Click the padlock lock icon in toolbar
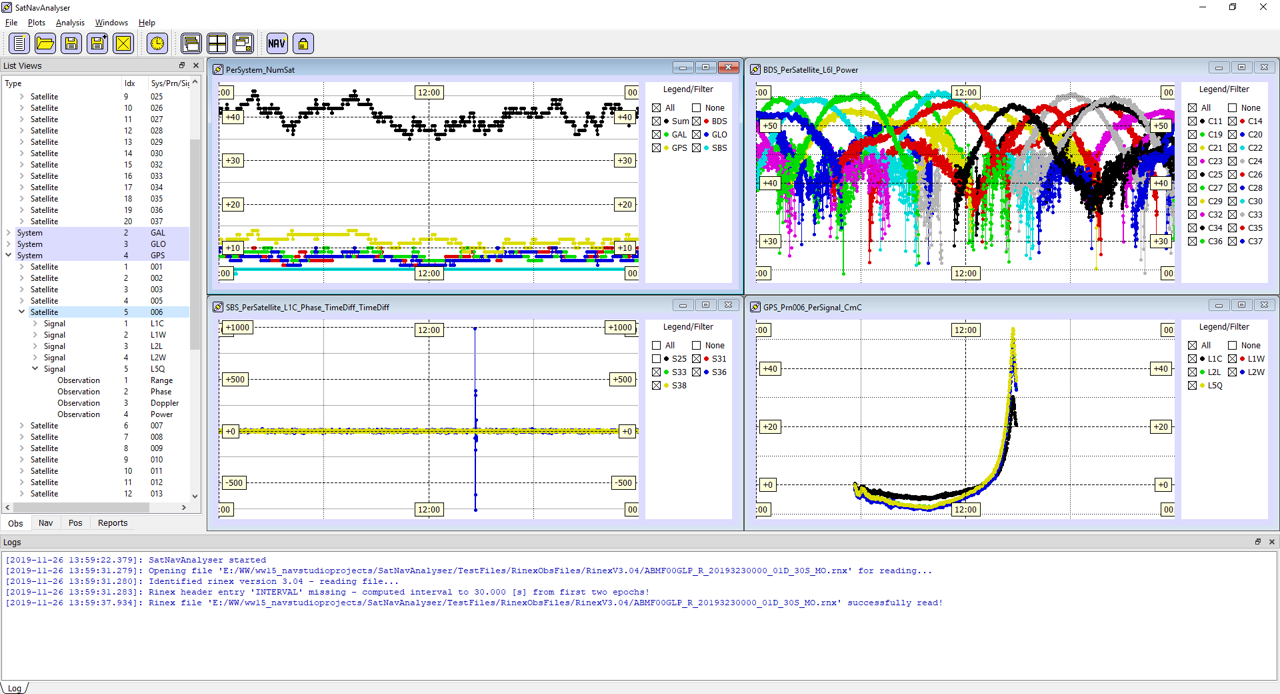This screenshot has width=1280, height=694. tap(303, 43)
